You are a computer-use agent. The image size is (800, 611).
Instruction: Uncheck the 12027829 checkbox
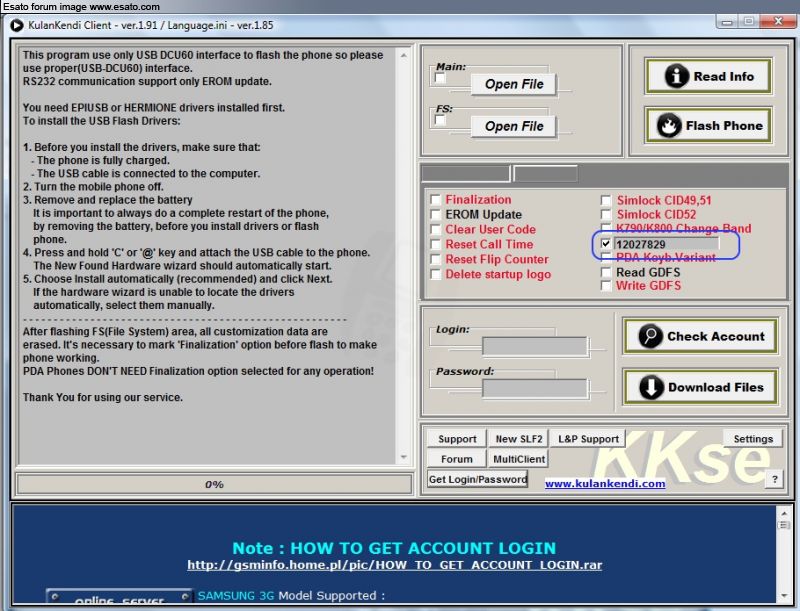tap(606, 244)
